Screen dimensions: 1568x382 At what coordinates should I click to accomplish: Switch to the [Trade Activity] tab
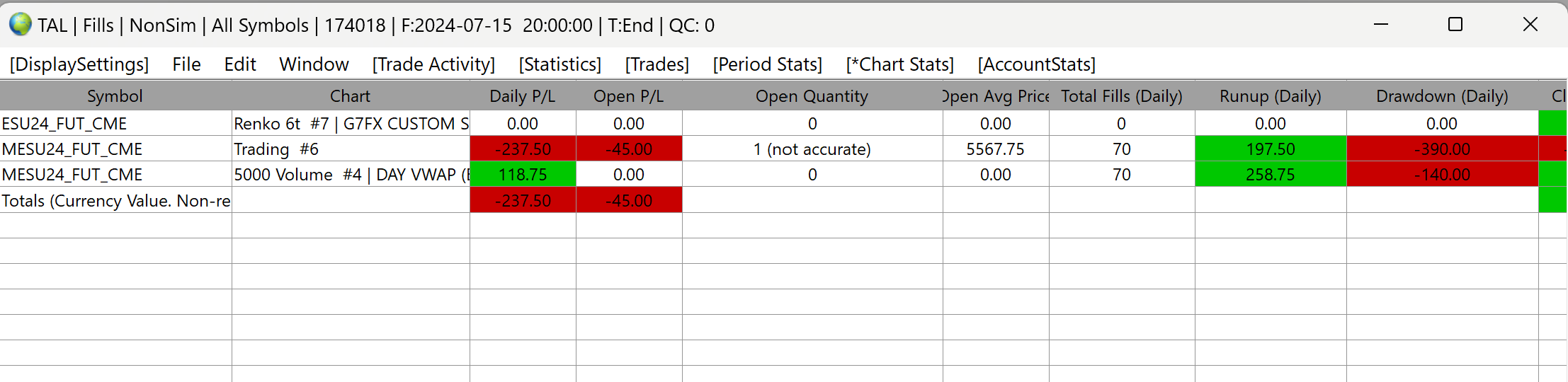[433, 64]
